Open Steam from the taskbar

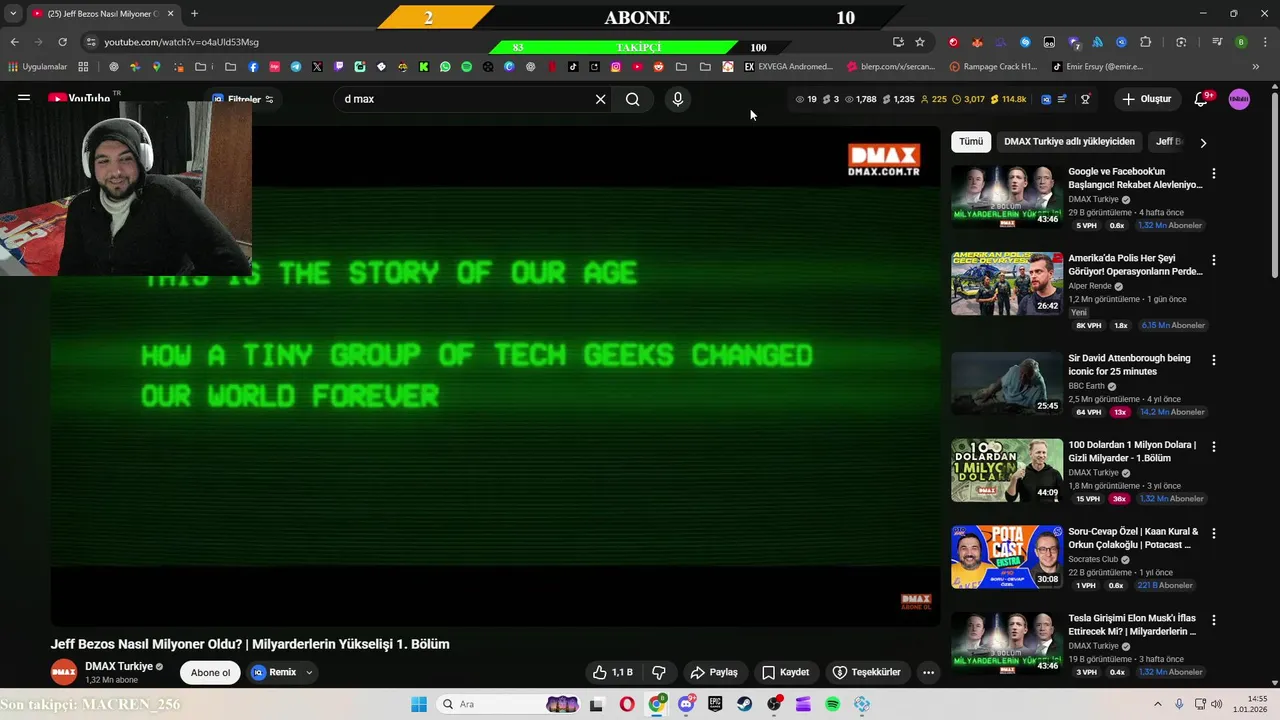pos(745,704)
